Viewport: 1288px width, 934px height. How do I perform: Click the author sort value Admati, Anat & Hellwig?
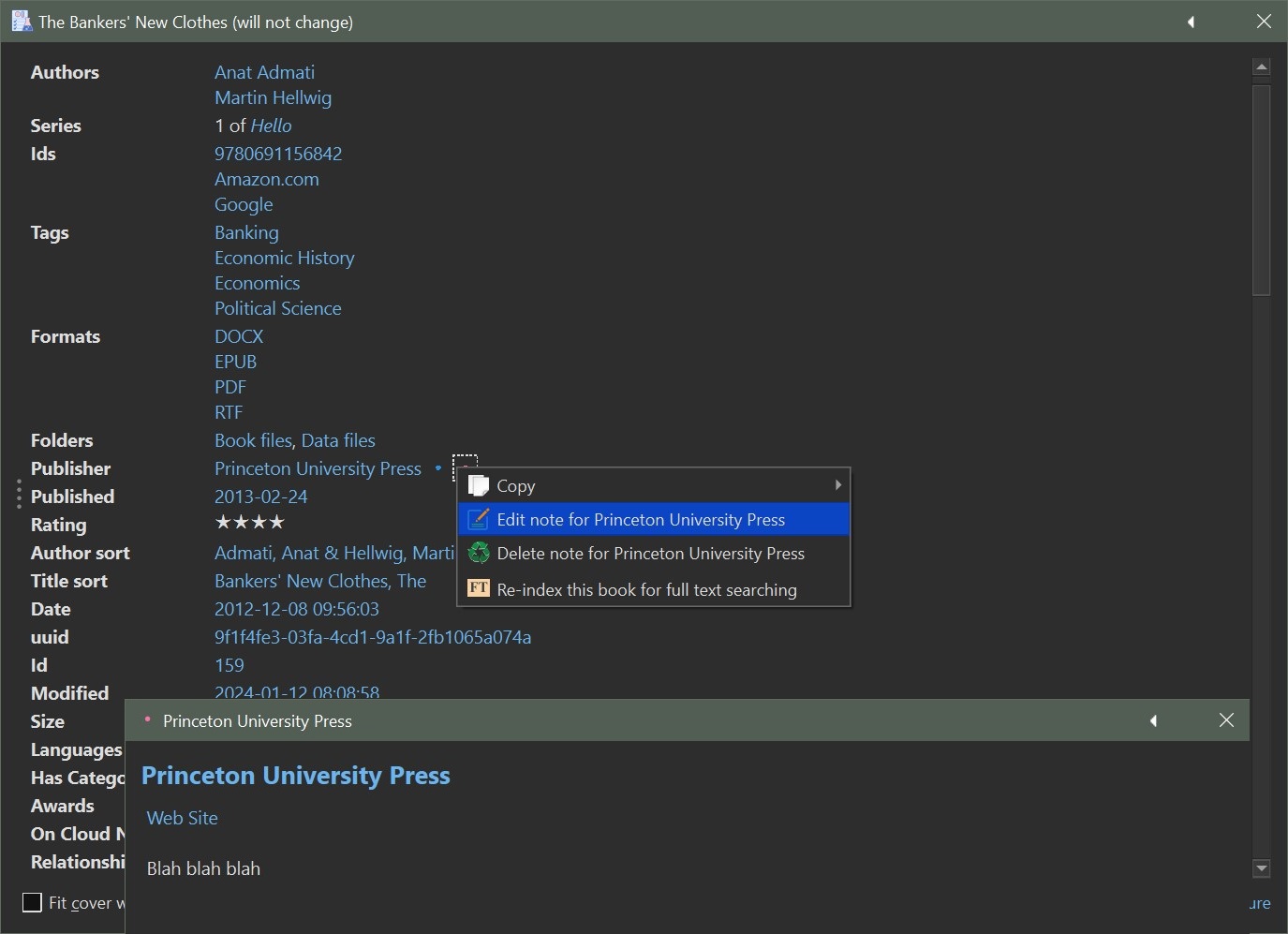pos(334,553)
